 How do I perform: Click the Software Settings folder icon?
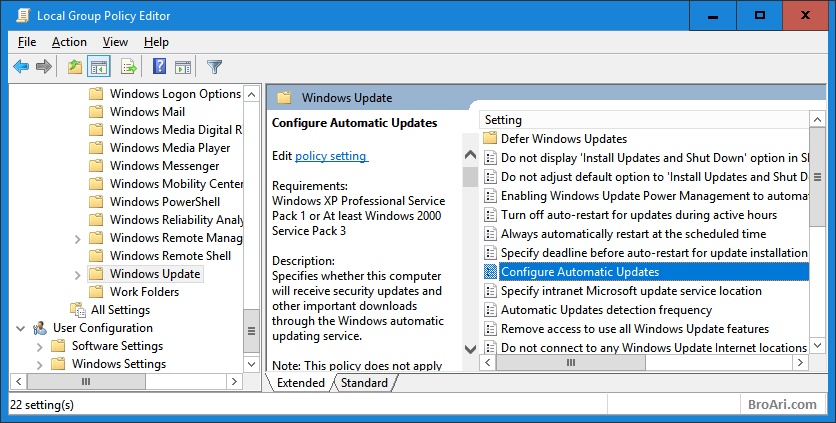[x=58, y=346]
